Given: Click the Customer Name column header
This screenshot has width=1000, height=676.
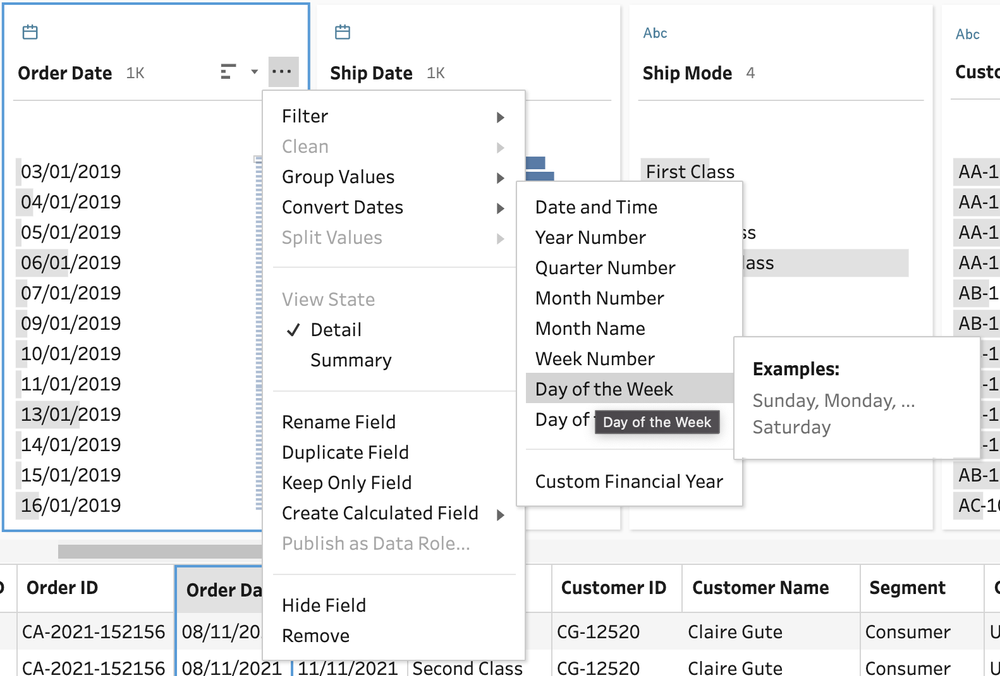Looking at the screenshot, I should point(760,588).
